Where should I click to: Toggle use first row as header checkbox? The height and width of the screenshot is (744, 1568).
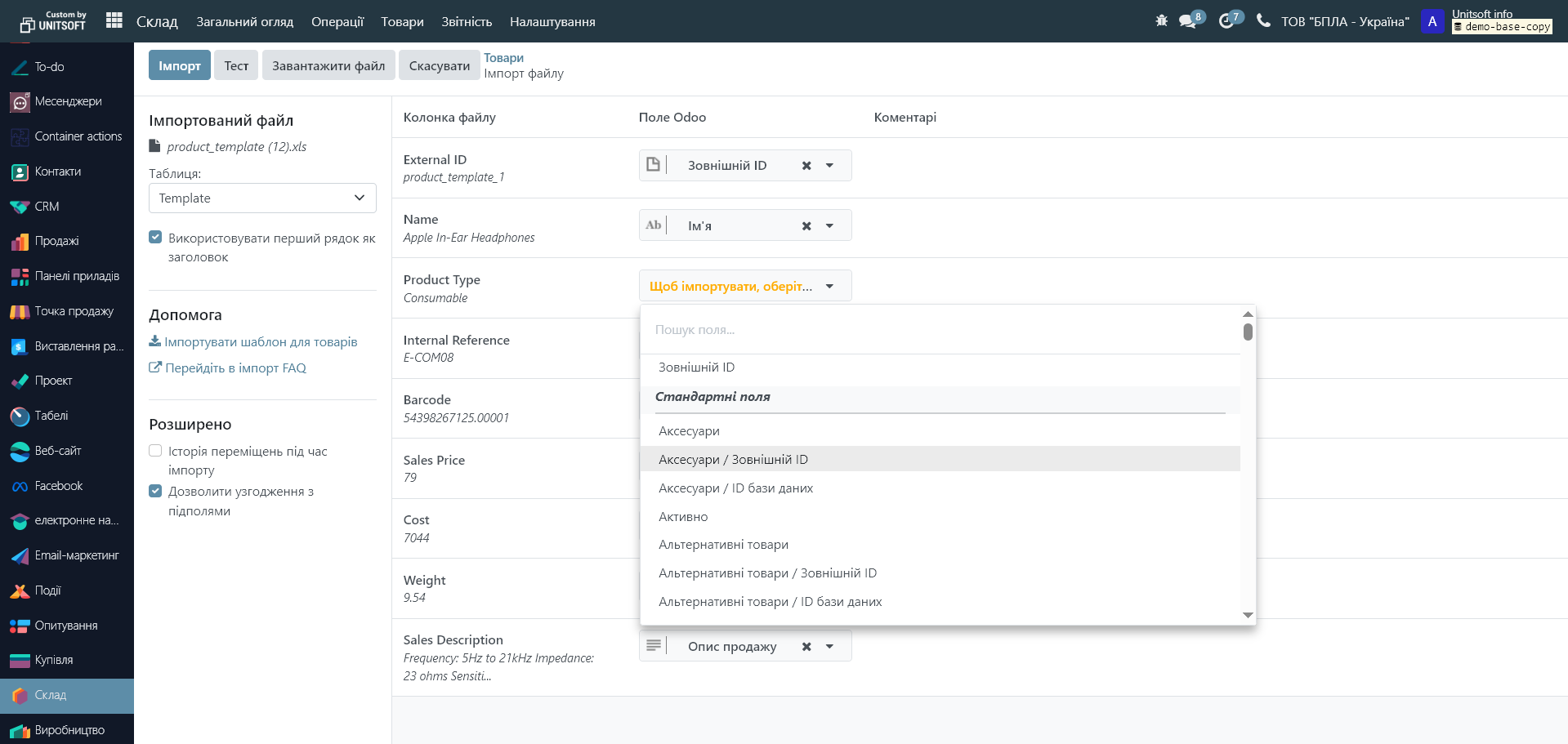tap(155, 238)
